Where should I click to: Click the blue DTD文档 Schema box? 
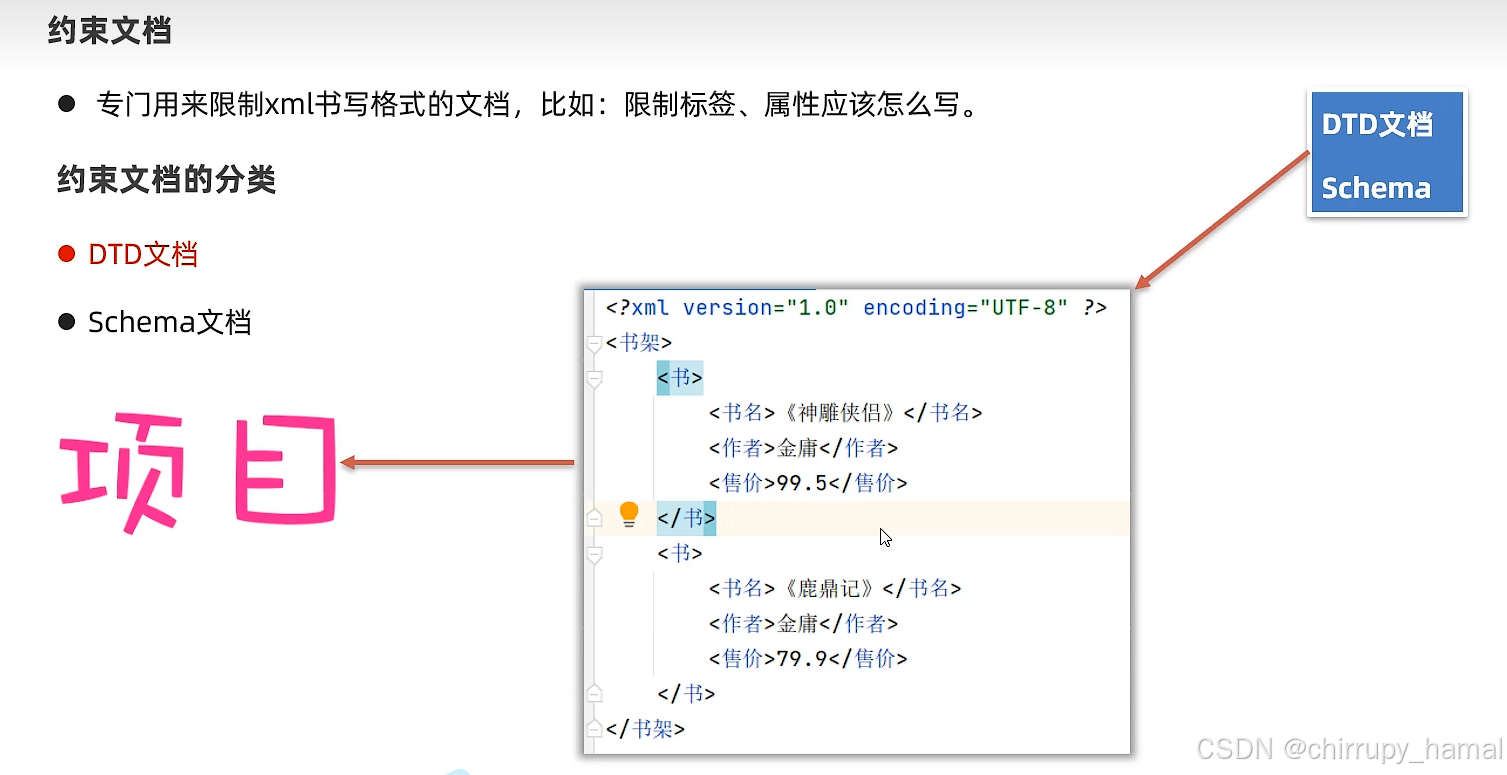coord(1386,153)
